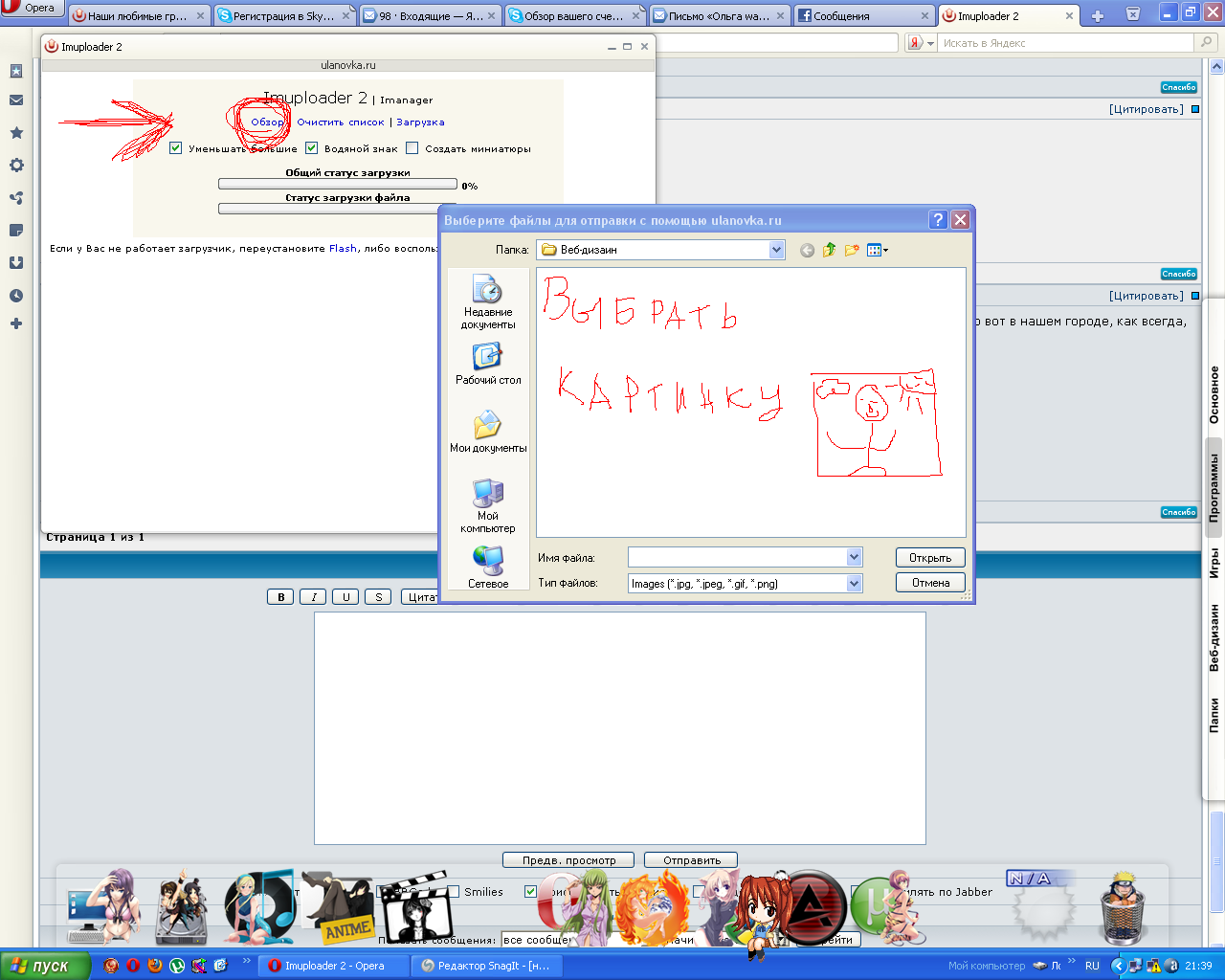Click Отмена button

point(930,583)
